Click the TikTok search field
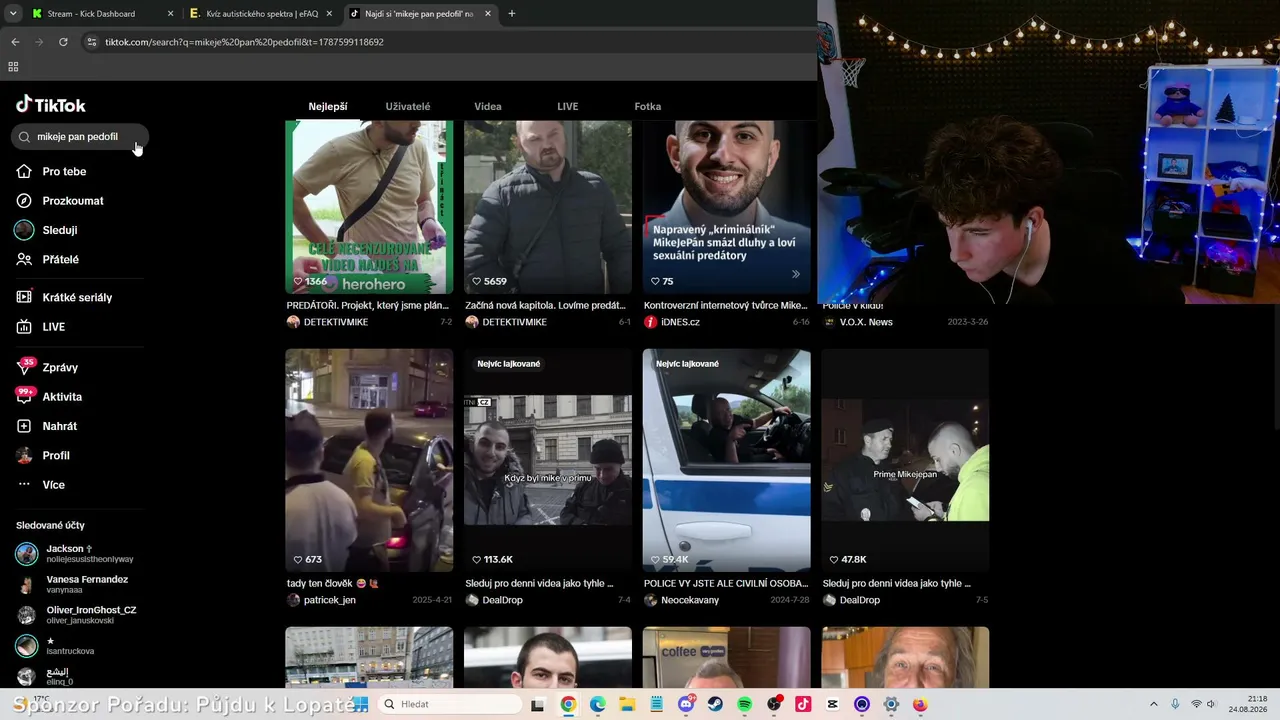The width and height of the screenshot is (1280, 720). (x=80, y=137)
